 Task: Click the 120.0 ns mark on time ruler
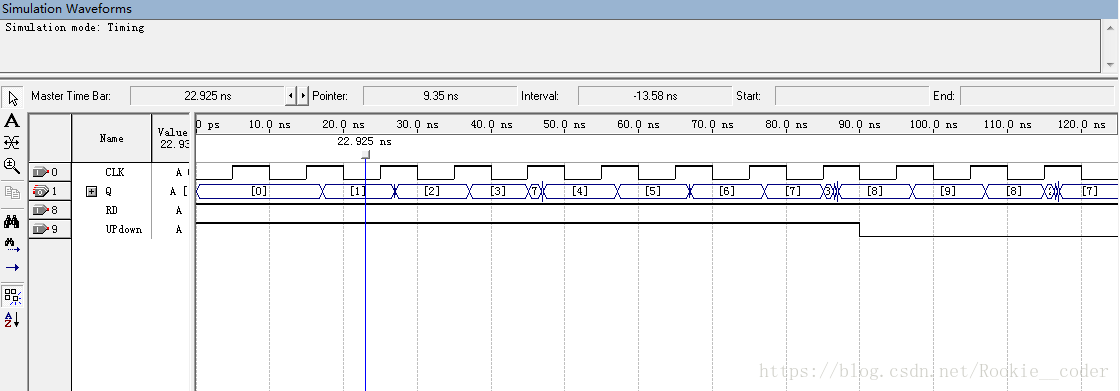click(1081, 124)
